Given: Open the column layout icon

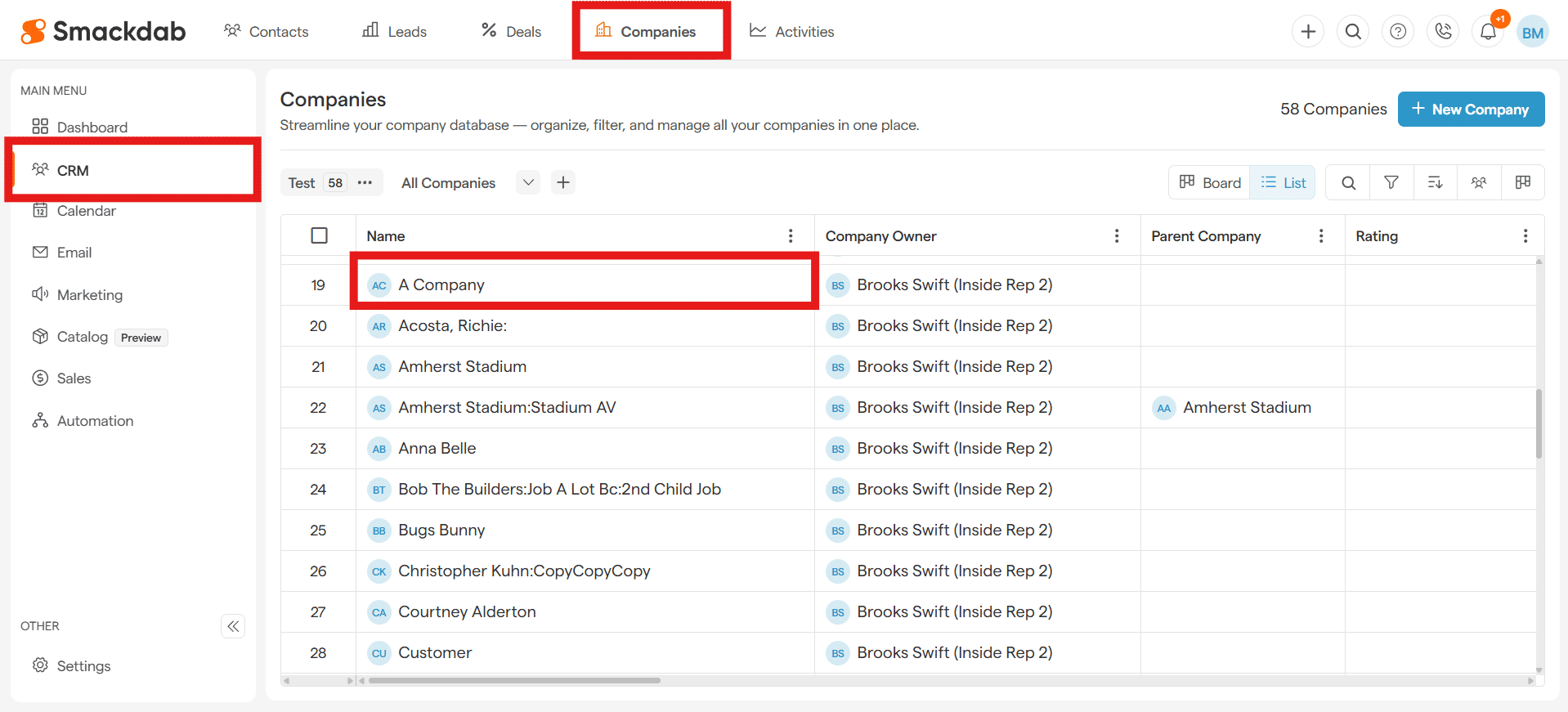Looking at the screenshot, I should tap(1522, 183).
